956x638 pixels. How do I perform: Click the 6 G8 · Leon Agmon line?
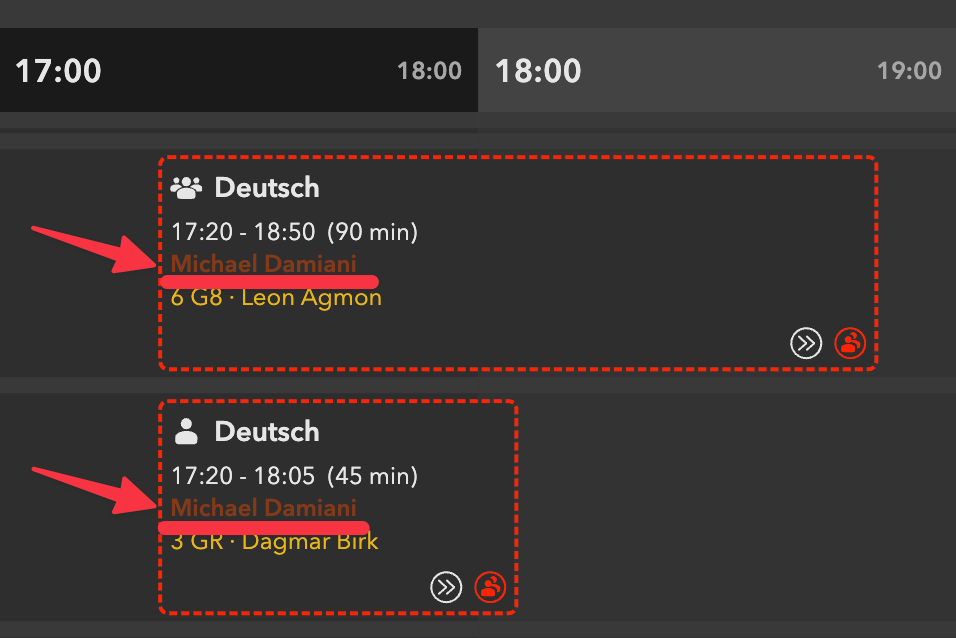point(276,297)
